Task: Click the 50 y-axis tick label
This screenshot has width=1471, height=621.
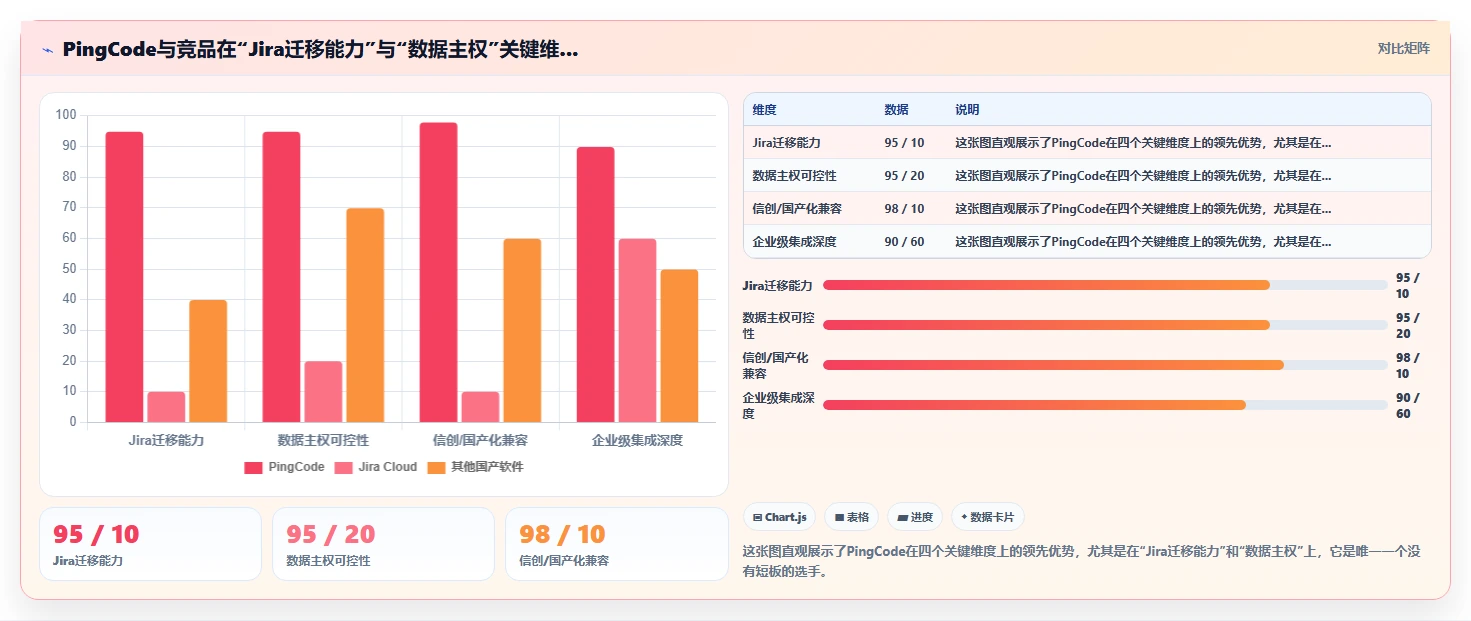Action: click(69, 269)
